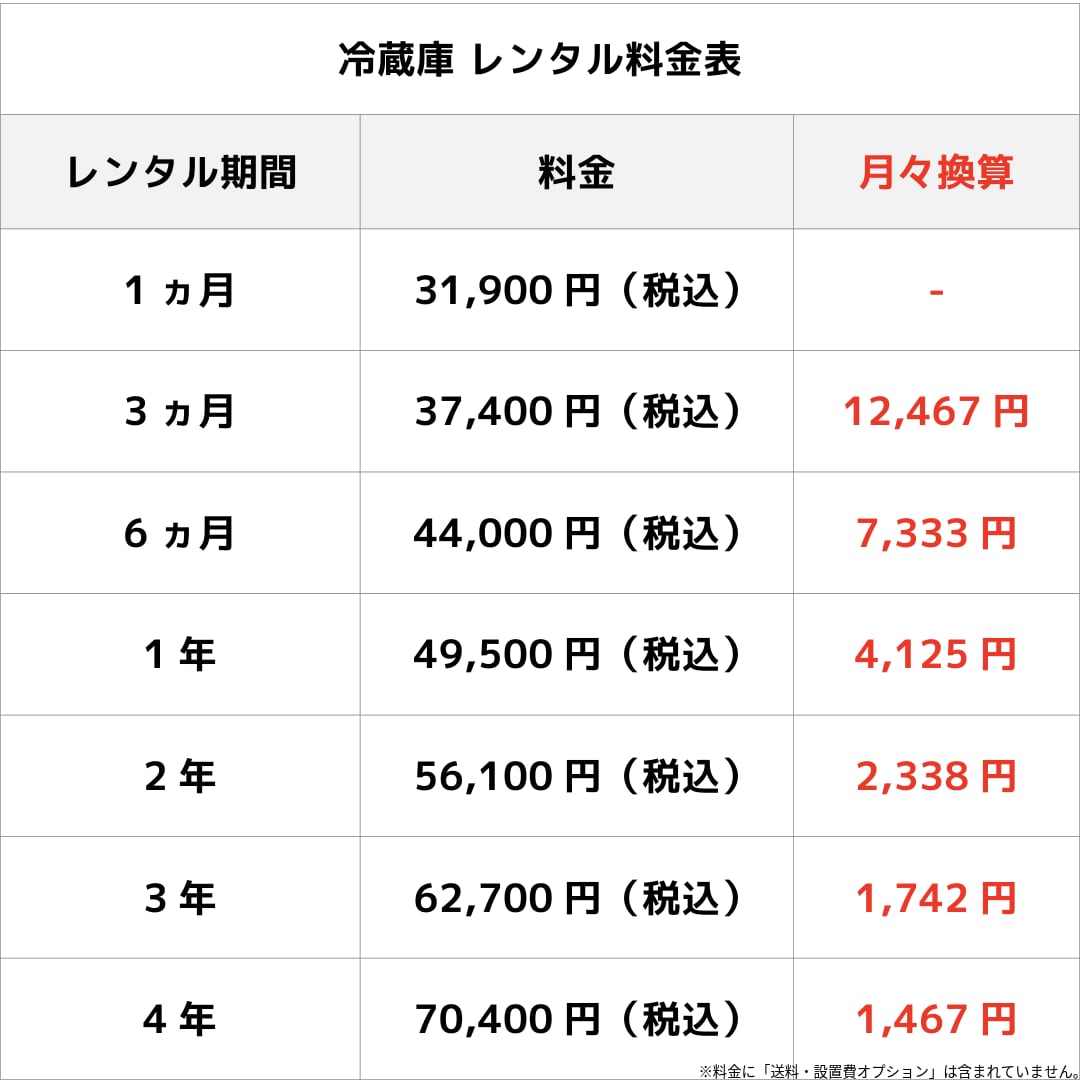Click the 冷蔵庫 レンタル料金表 title
Image resolution: width=1080 pixels, height=1080 pixels.
tap(539, 59)
